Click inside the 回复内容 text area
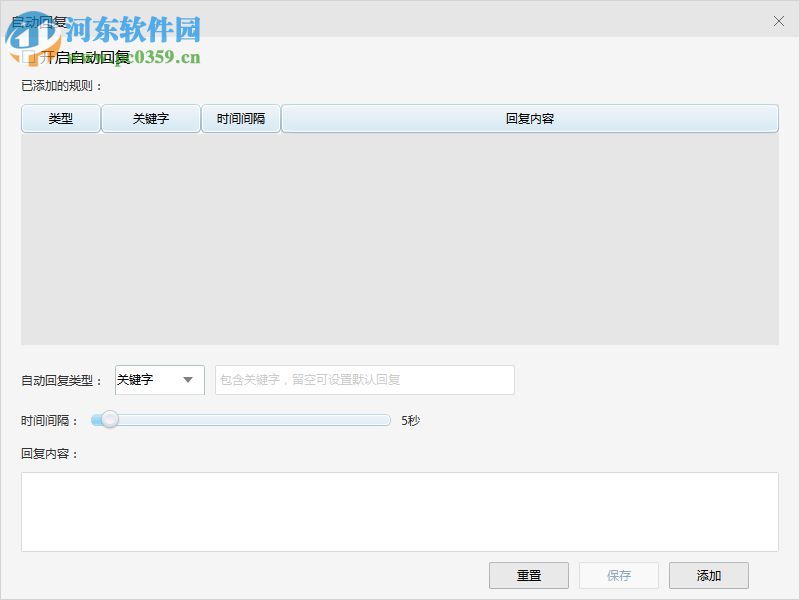The height and width of the screenshot is (600, 800). coord(400,510)
